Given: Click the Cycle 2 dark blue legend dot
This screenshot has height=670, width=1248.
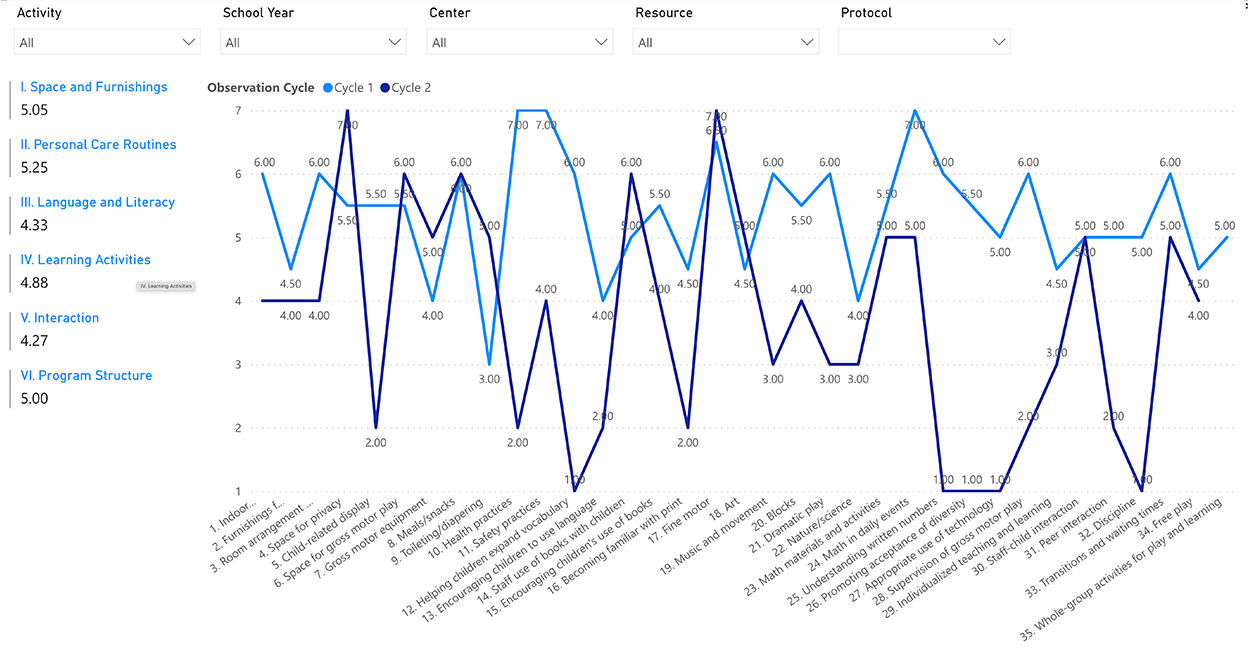Looking at the screenshot, I should point(385,88).
